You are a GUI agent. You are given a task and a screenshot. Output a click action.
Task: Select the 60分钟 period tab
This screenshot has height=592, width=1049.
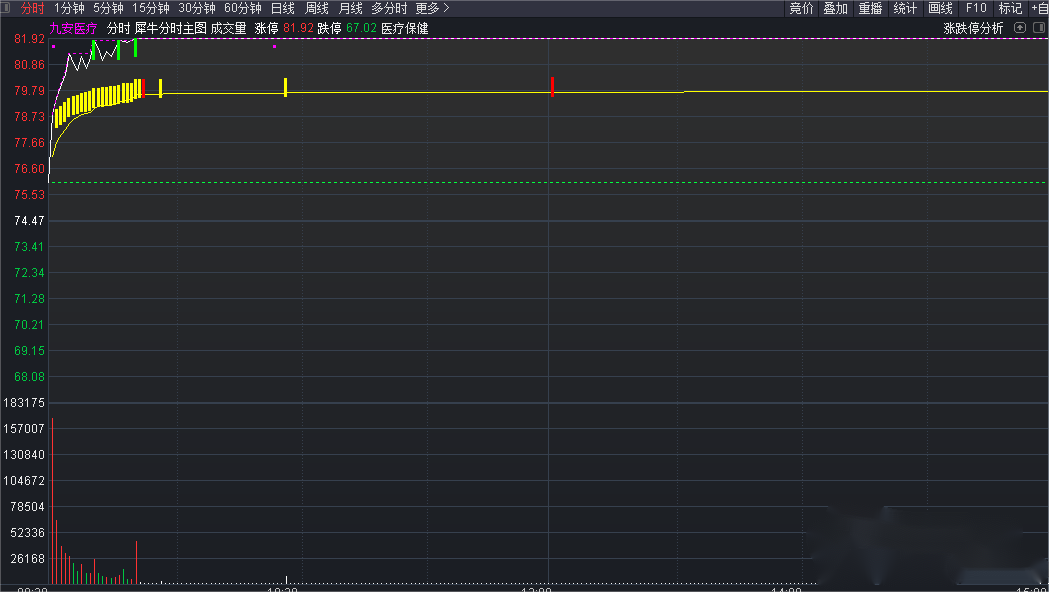242,8
